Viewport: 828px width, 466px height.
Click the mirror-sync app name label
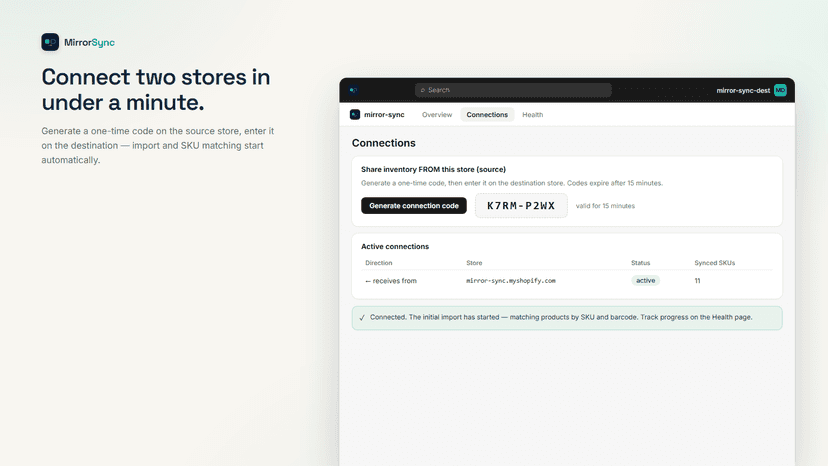[384, 115]
